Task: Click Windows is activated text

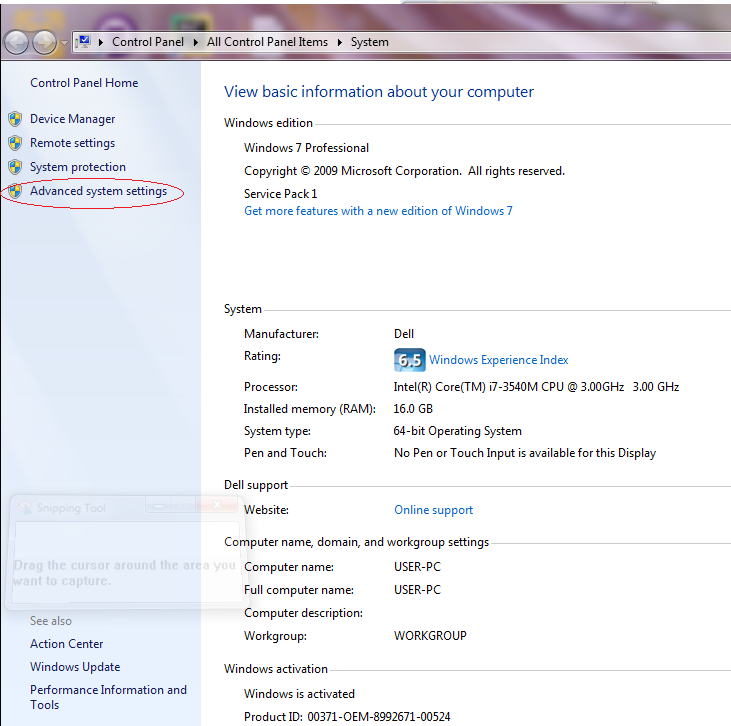Action: 299,694
